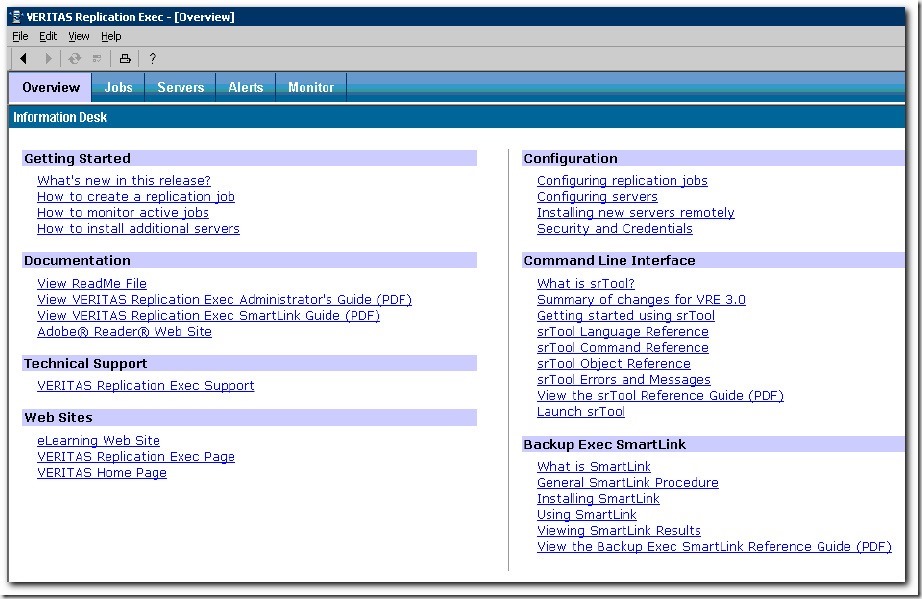Image resolution: width=922 pixels, height=599 pixels.
Task: Click the VERITAS application icon in title bar
Action: 17,17
